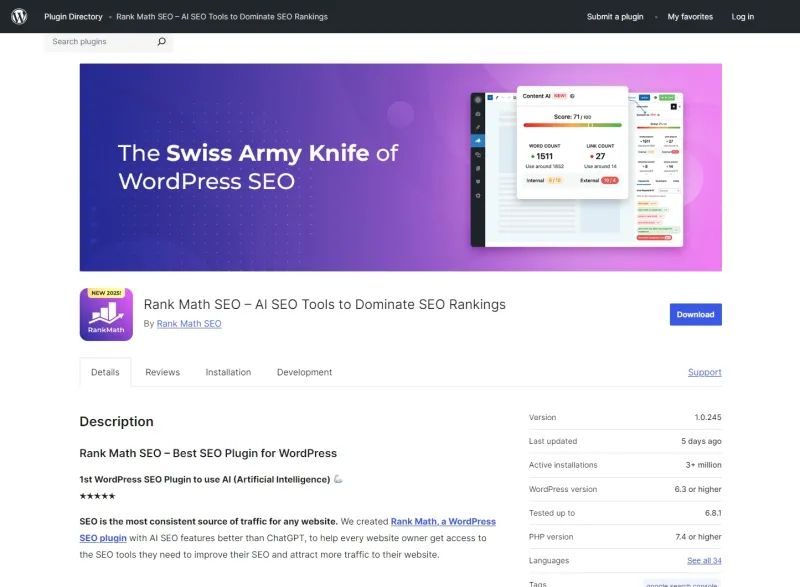Viewport: 800px width, 587px height.
Task: Open Plugin Directory in header
Action: coord(73,16)
